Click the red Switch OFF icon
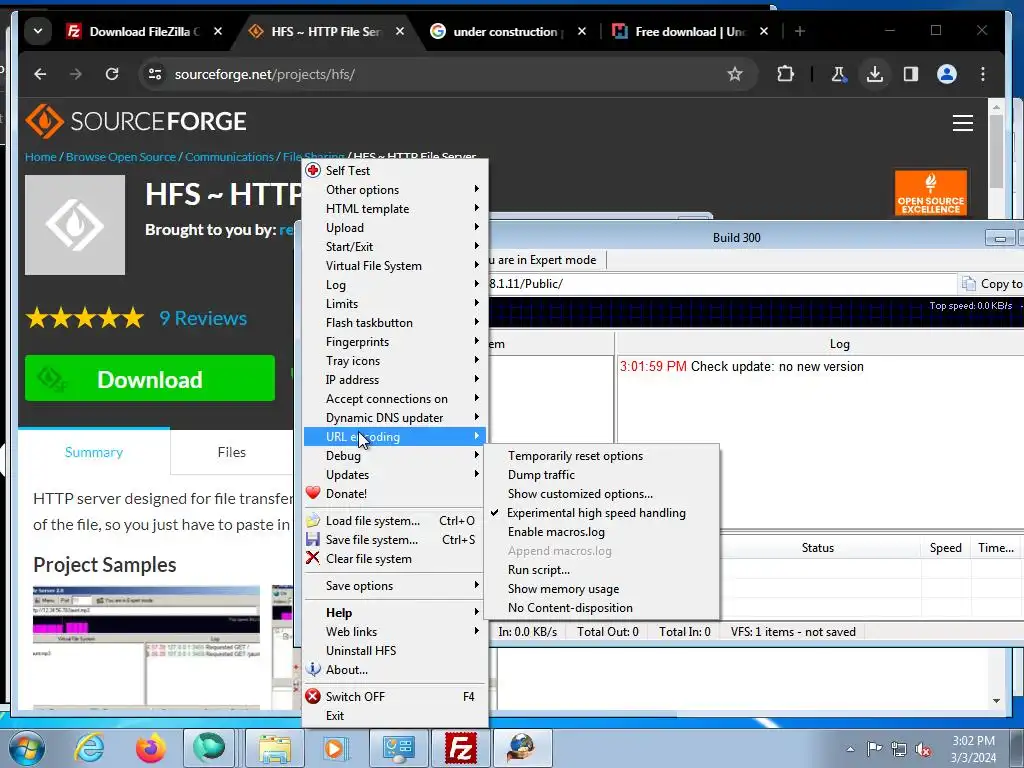 click(313, 696)
